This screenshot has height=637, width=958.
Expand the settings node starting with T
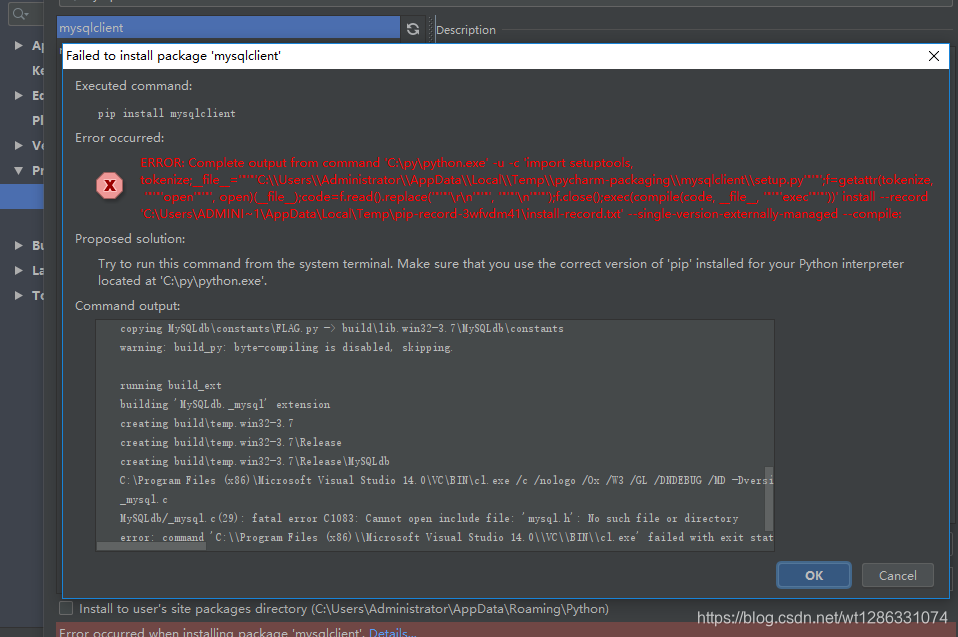click(x=18, y=296)
